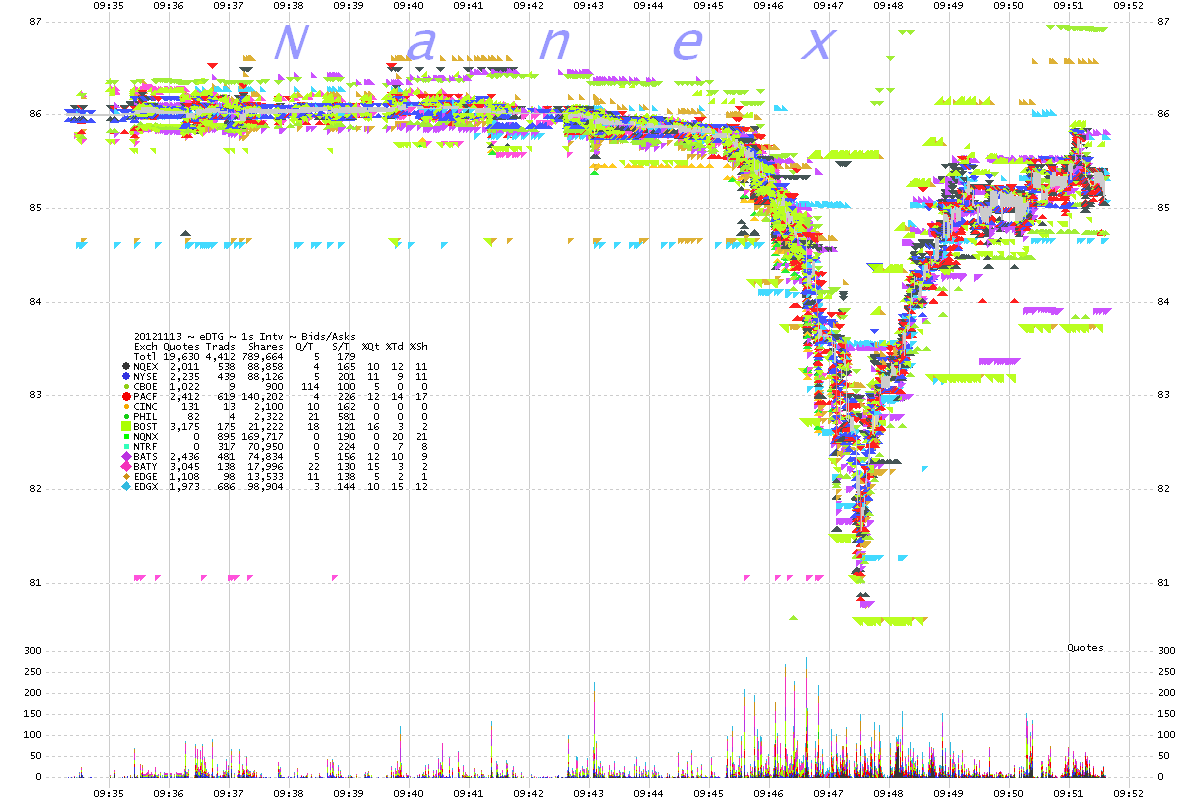The height and width of the screenshot is (800, 1200).
Task: Click the 'Totl' row label
Action: coord(146,357)
